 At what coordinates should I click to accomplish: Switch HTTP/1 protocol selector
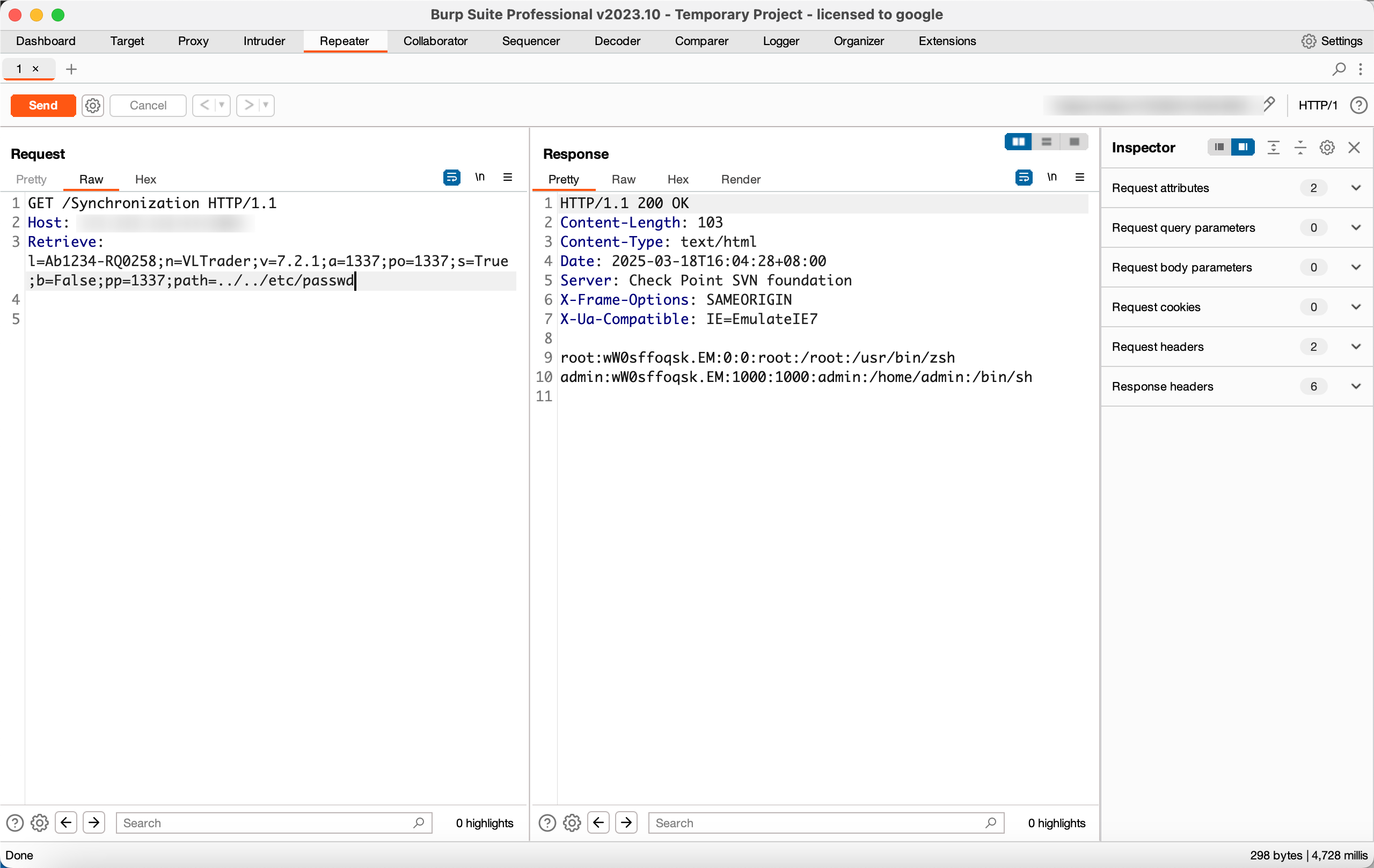pyautogui.click(x=1318, y=106)
